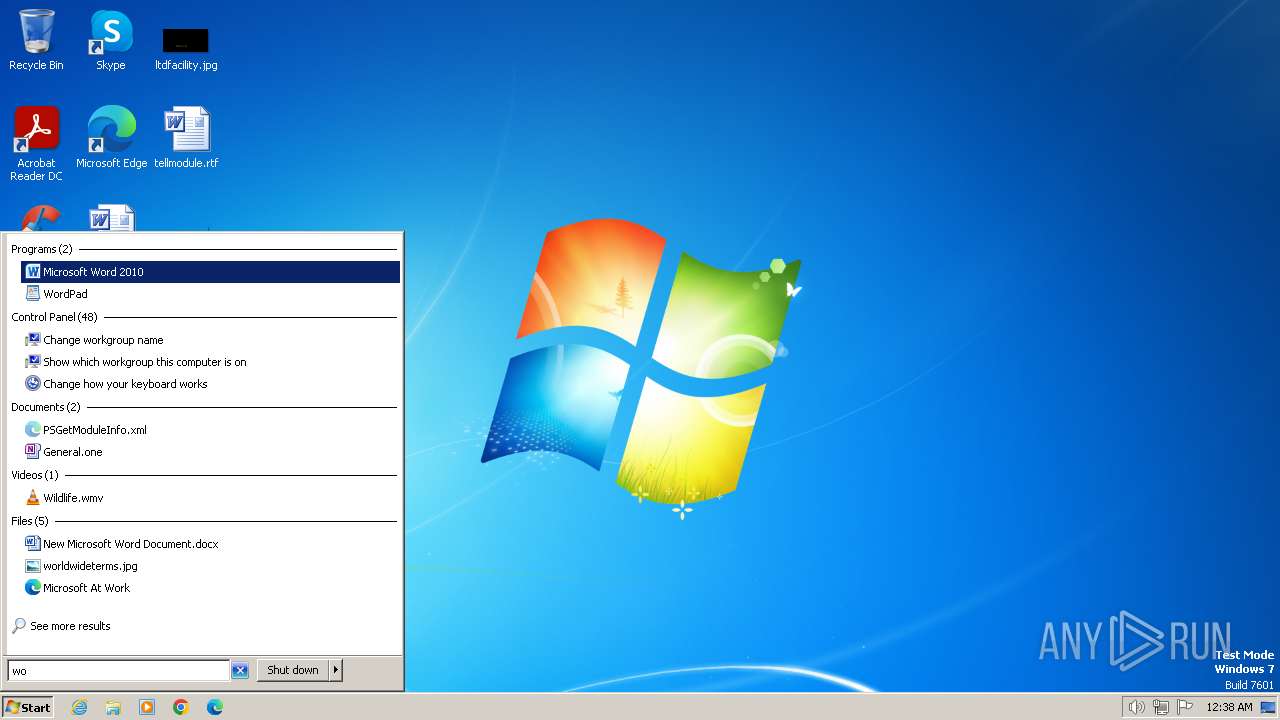Click the Files (5) group header
This screenshot has height=720, width=1280.
pyautogui.click(x=30, y=521)
